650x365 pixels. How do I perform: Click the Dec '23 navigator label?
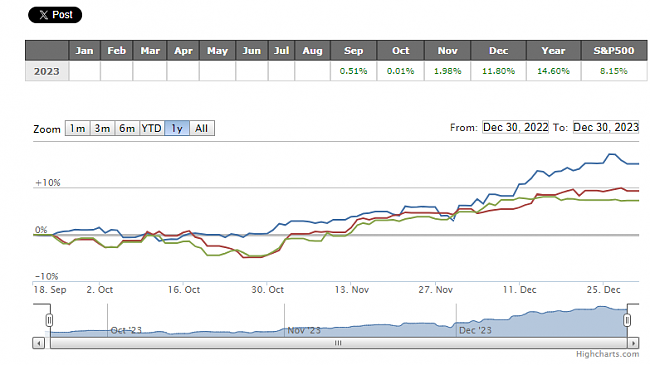tap(475, 331)
